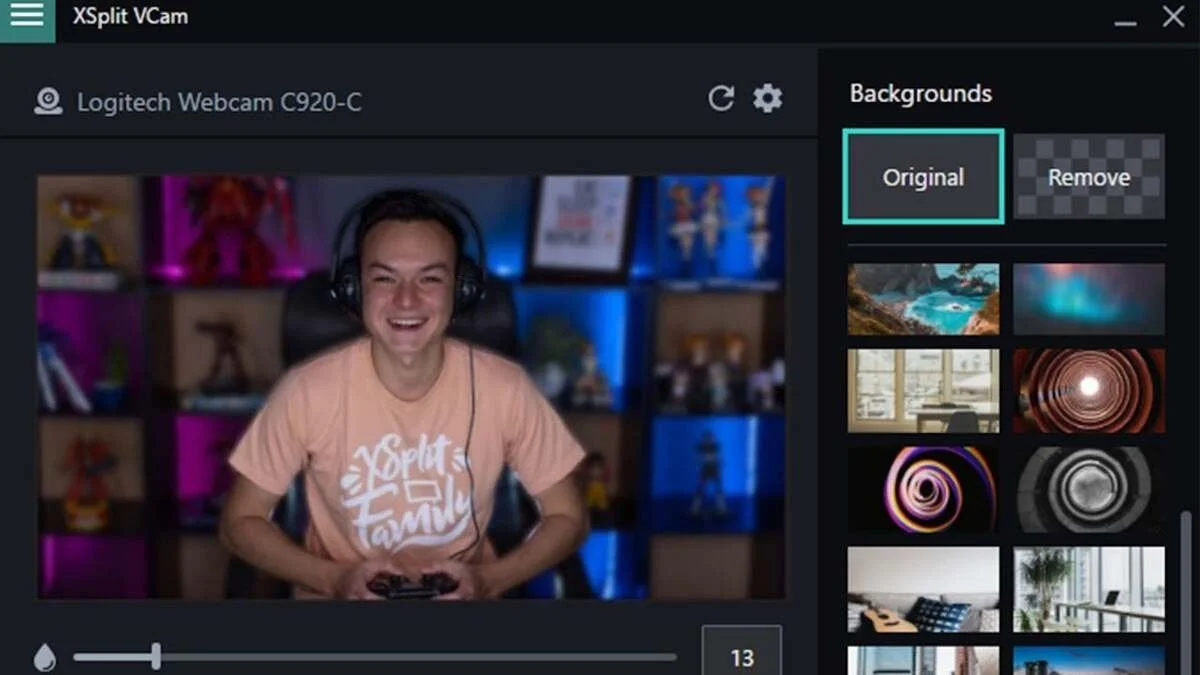
Task: Select the sofa with guitar background
Action: click(x=923, y=589)
